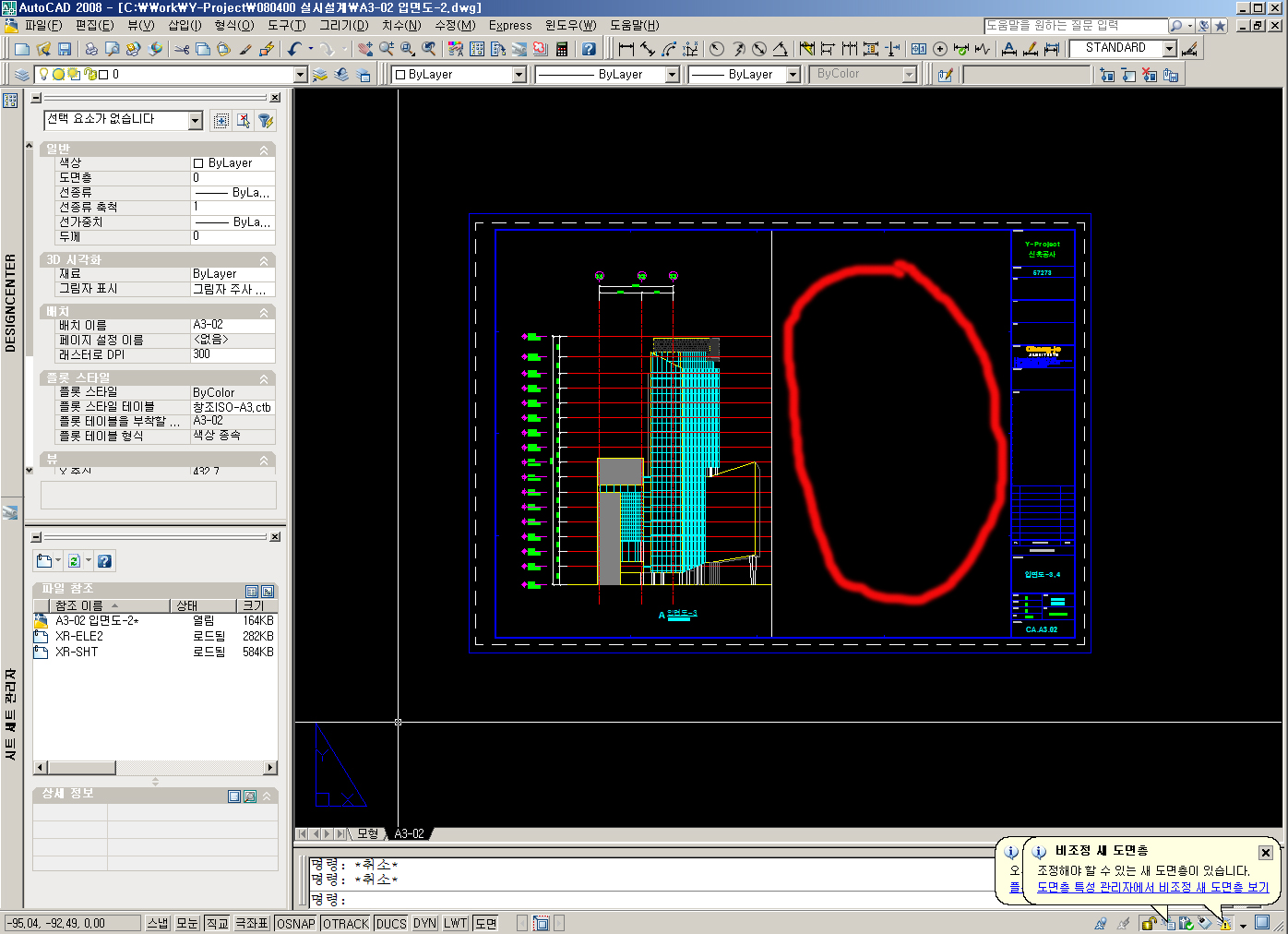Screen dimensions: 1288x934
Task: Open the ByLayer color control dropdown
Action: tap(519, 75)
